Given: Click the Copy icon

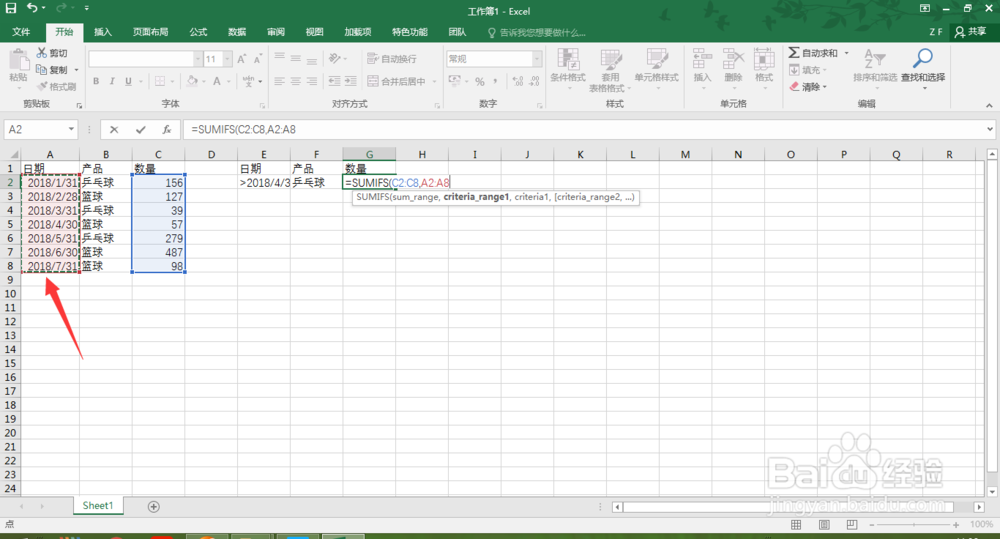Looking at the screenshot, I should (x=42, y=70).
